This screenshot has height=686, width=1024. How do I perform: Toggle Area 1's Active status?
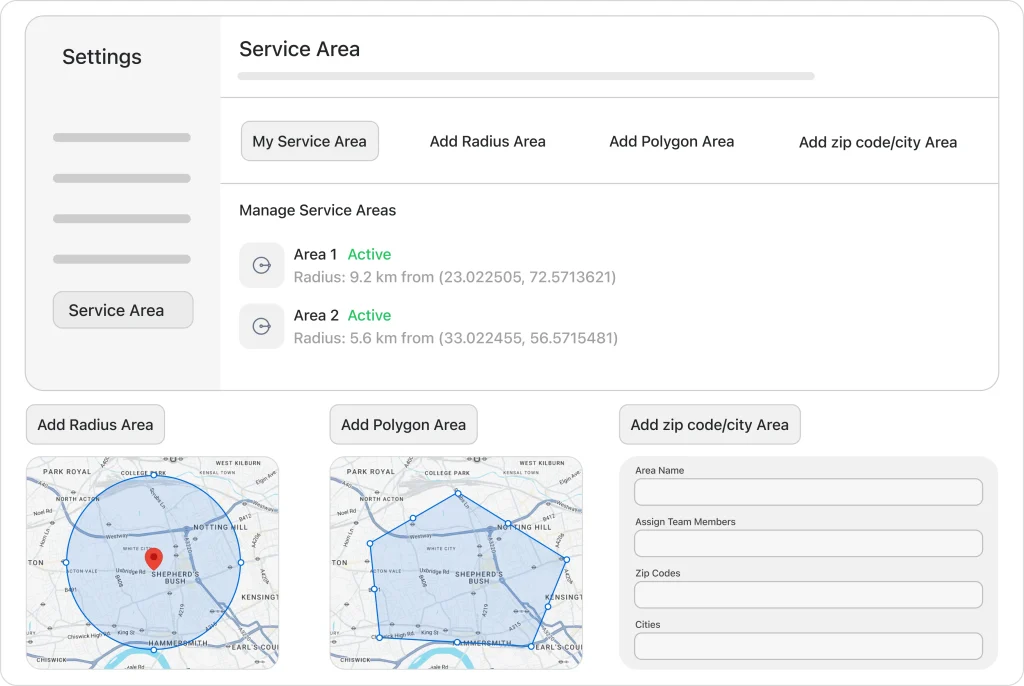(x=369, y=254)
